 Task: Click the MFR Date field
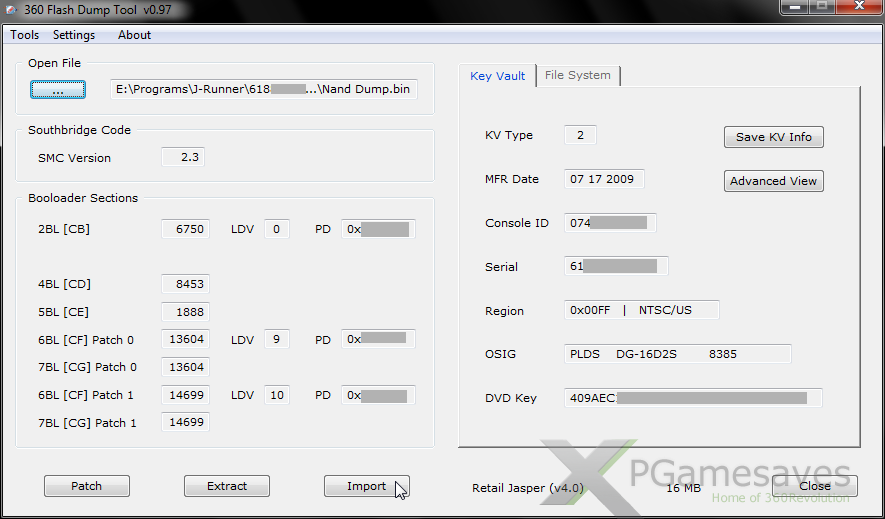(x=604, y=180)
